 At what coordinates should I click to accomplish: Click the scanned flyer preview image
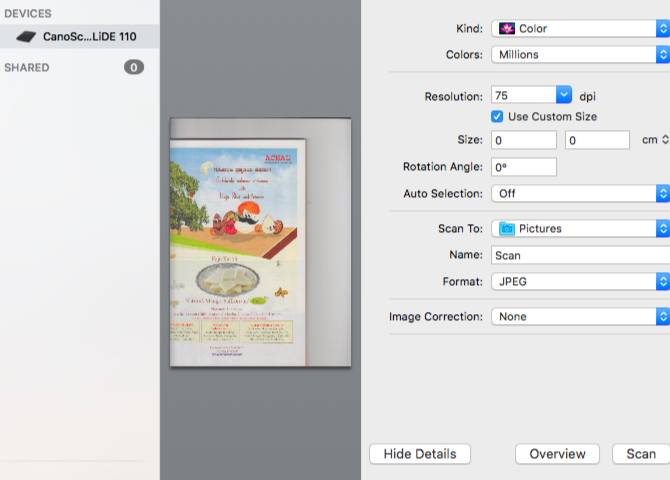coord(261,242)
